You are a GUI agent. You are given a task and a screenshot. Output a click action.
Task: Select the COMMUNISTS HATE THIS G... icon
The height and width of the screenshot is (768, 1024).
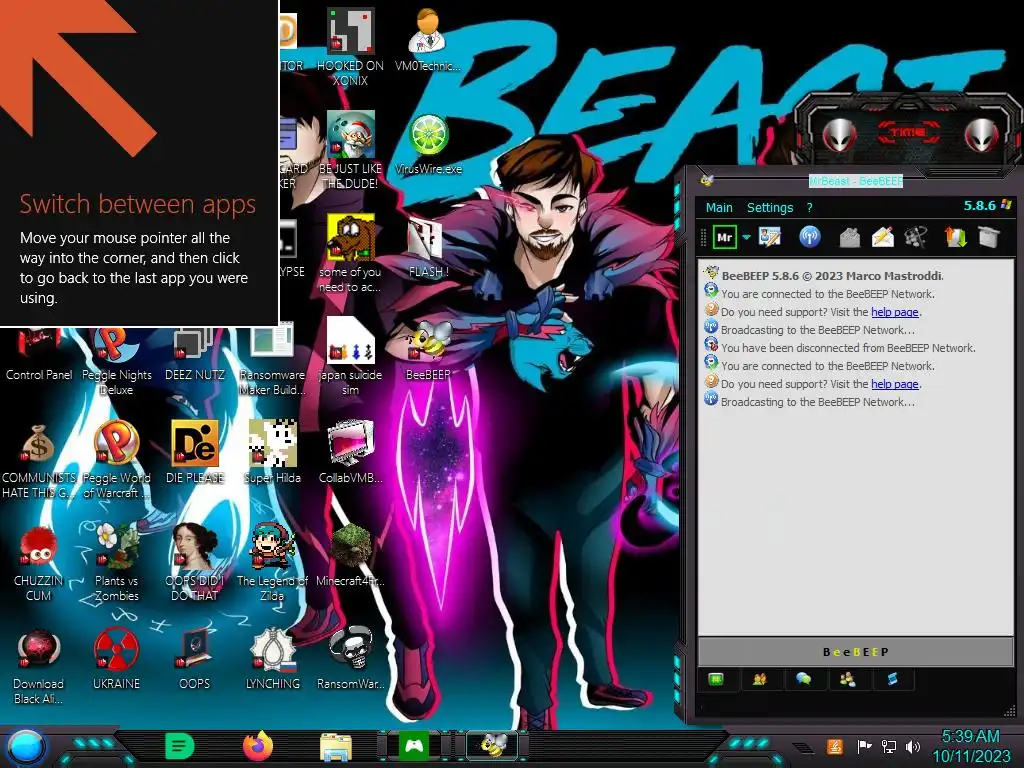click(39, 461)
